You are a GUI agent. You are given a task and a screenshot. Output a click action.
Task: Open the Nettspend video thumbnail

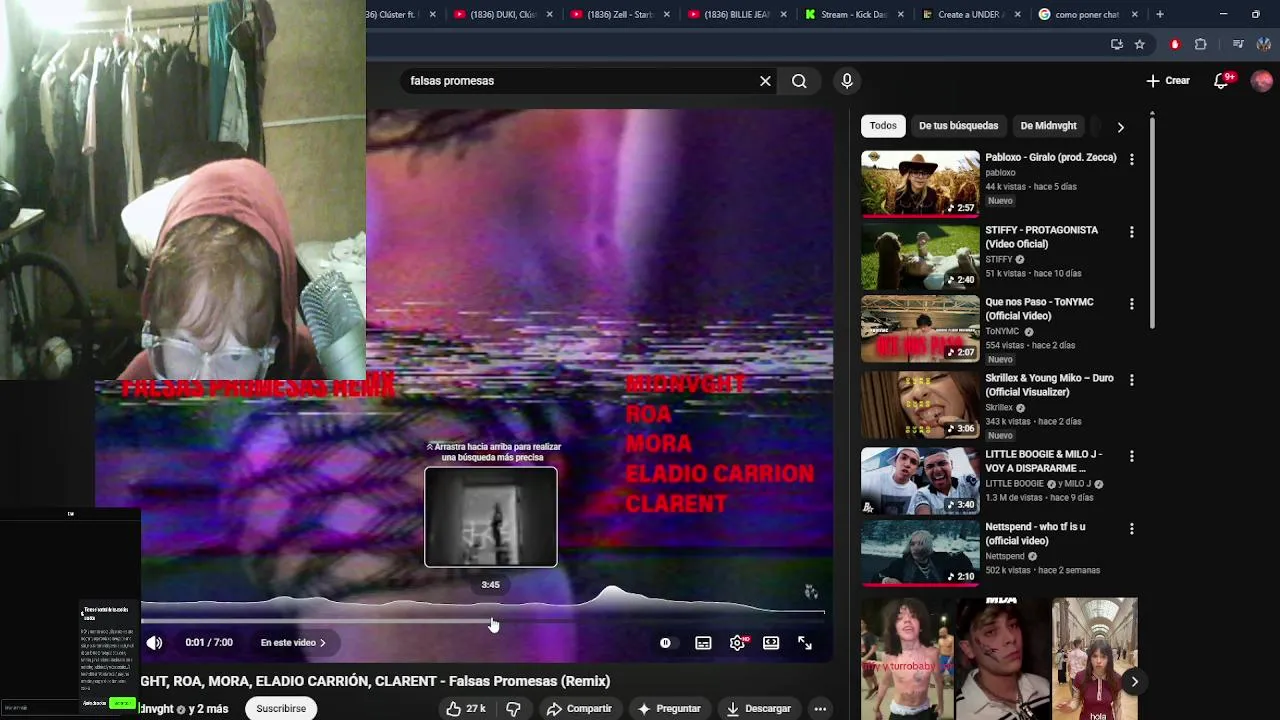coord(920,553)
